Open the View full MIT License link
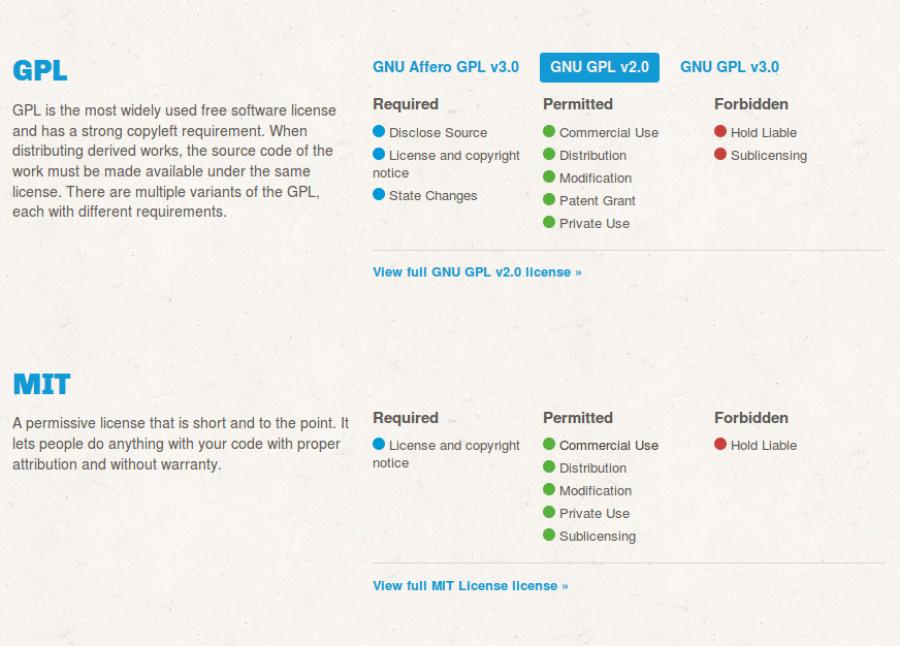The height and width of the screenshot is (646, 900). coord(470,586)
